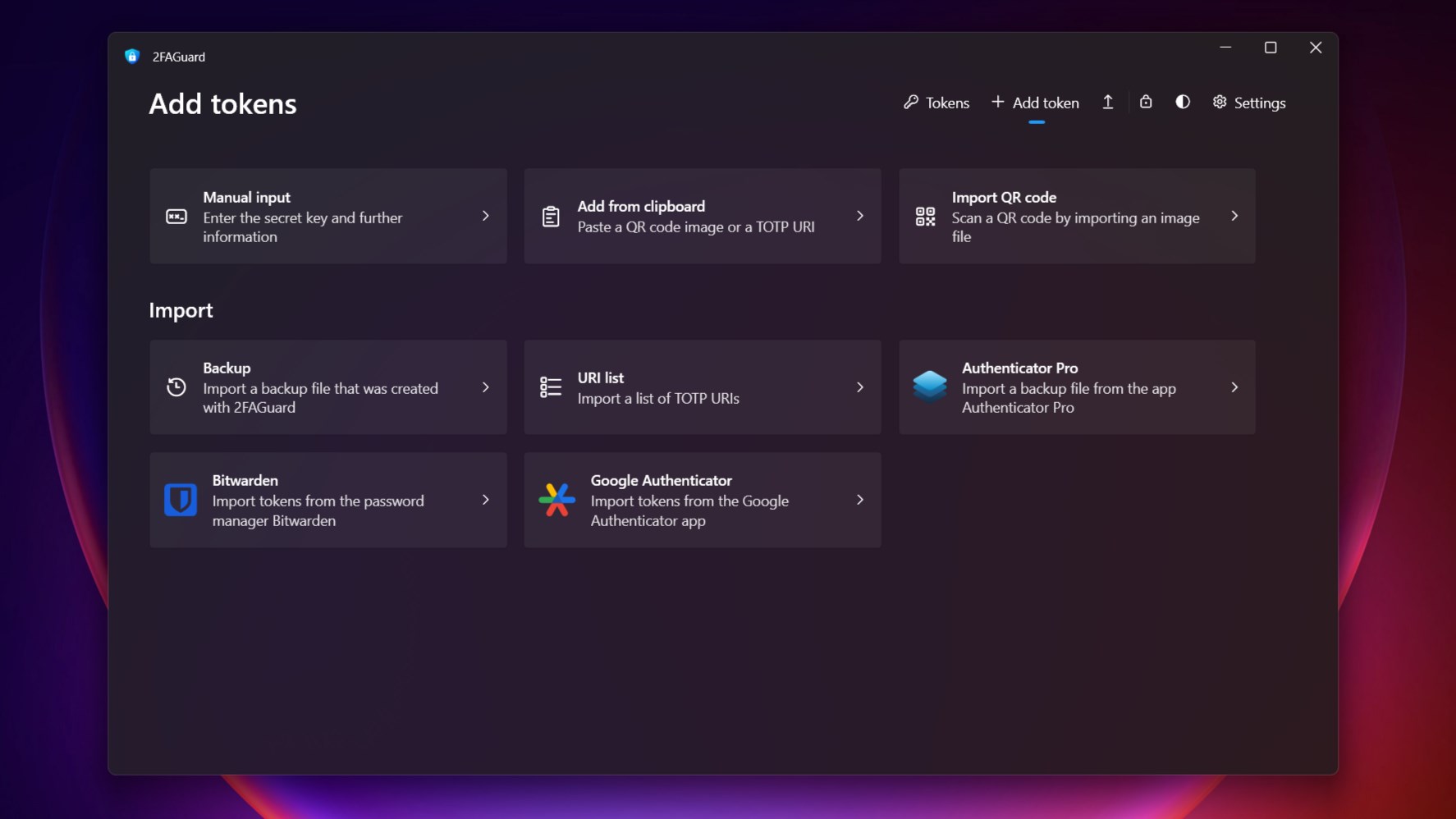This screenshot has height=819, width=1456.
Task: Click the 2FAGuard app icon in the title bar
Action: click(132, 56)
